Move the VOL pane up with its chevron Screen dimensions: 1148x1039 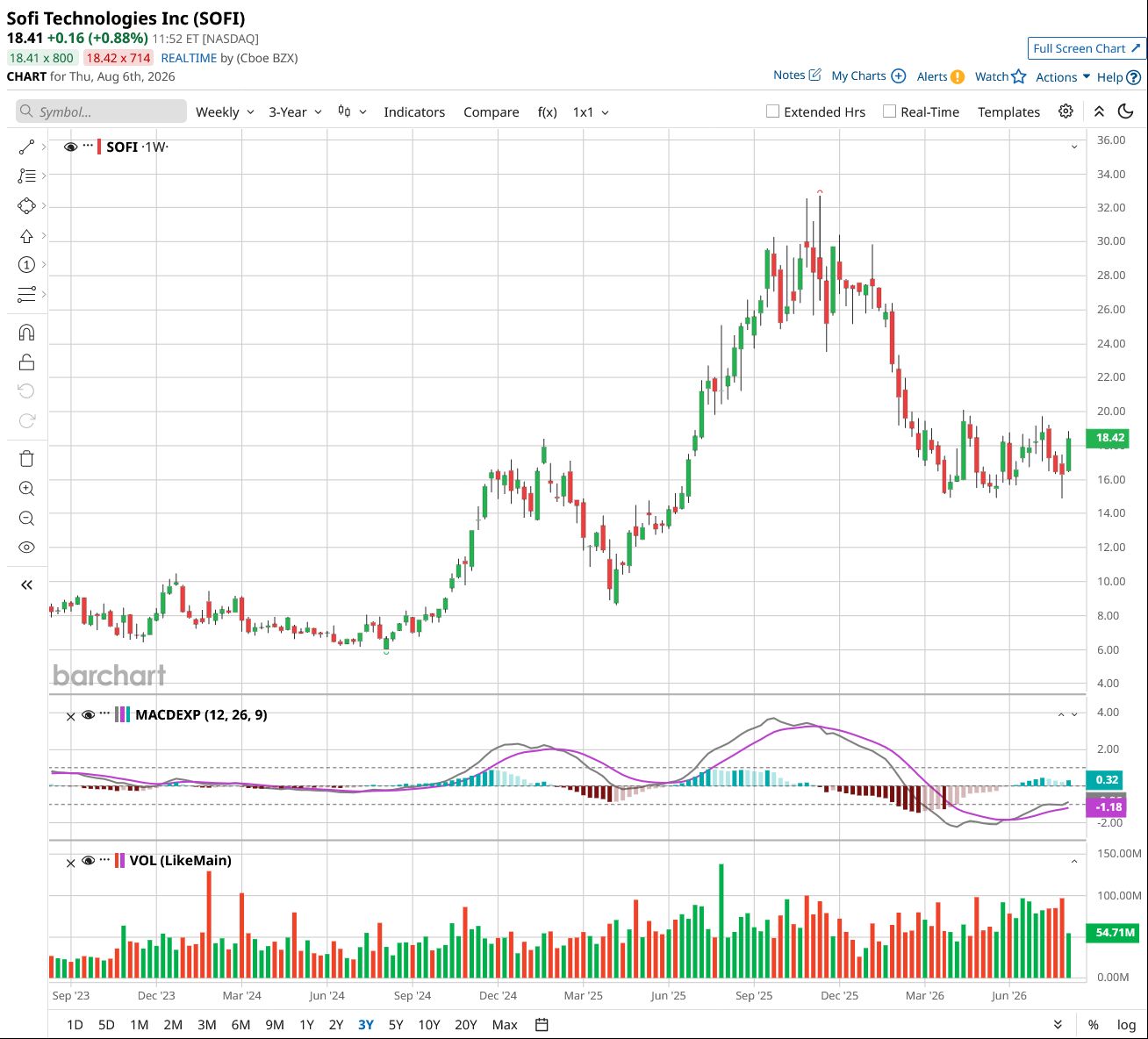coord(1074,862)
